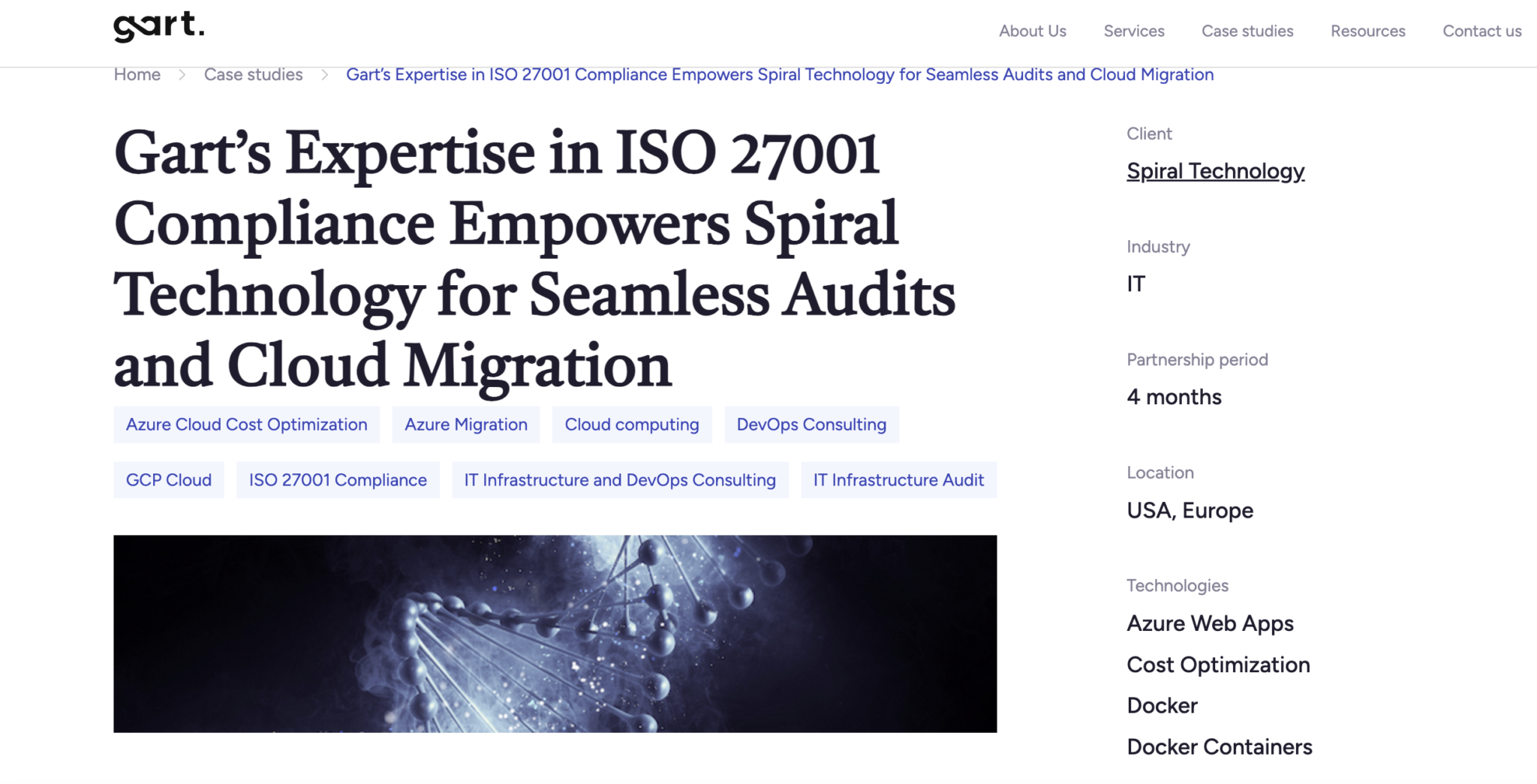The height and width of the screenshot is (784, 1537).
Task: Open the About Us menu item
Action: point(1033,32)
